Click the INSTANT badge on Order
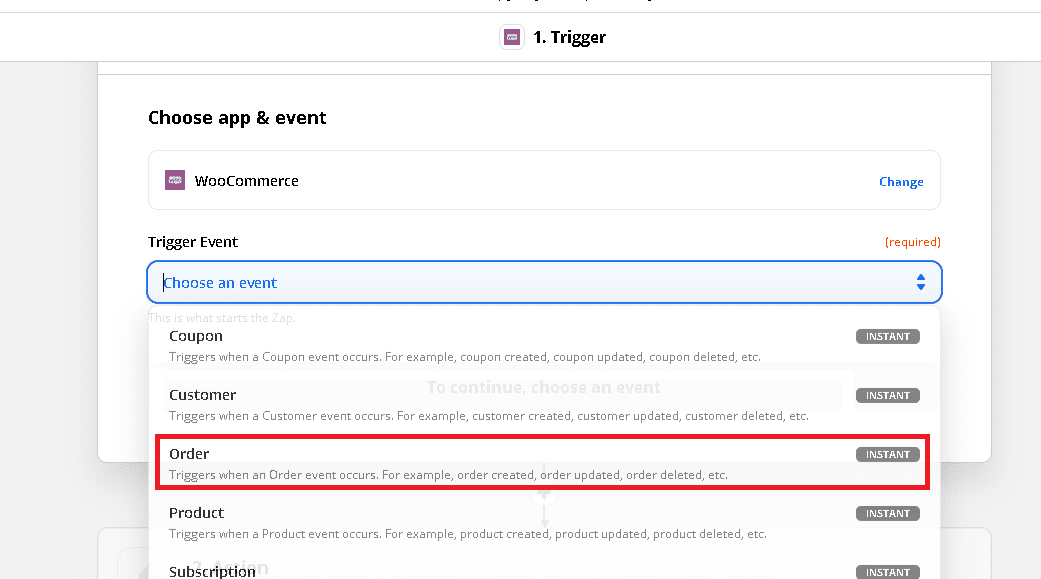This screenshot has width=1041, height=579. point(887,455)
